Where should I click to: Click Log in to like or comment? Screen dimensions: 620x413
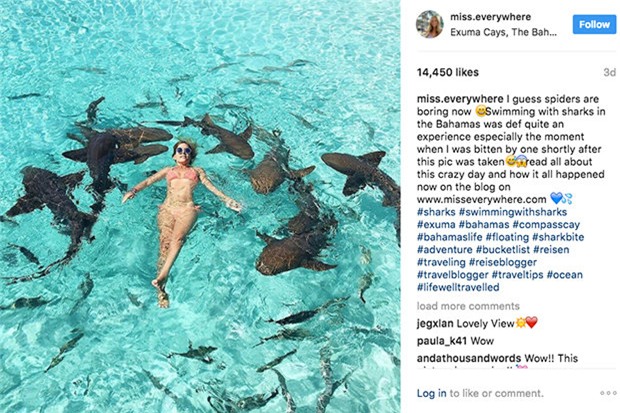coord(433,394)
